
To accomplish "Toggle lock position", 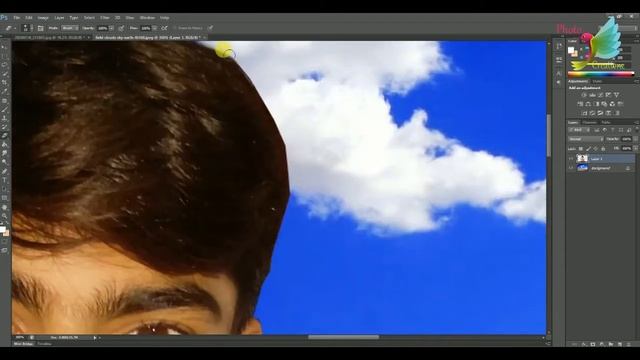I will [x=596, y=149].
